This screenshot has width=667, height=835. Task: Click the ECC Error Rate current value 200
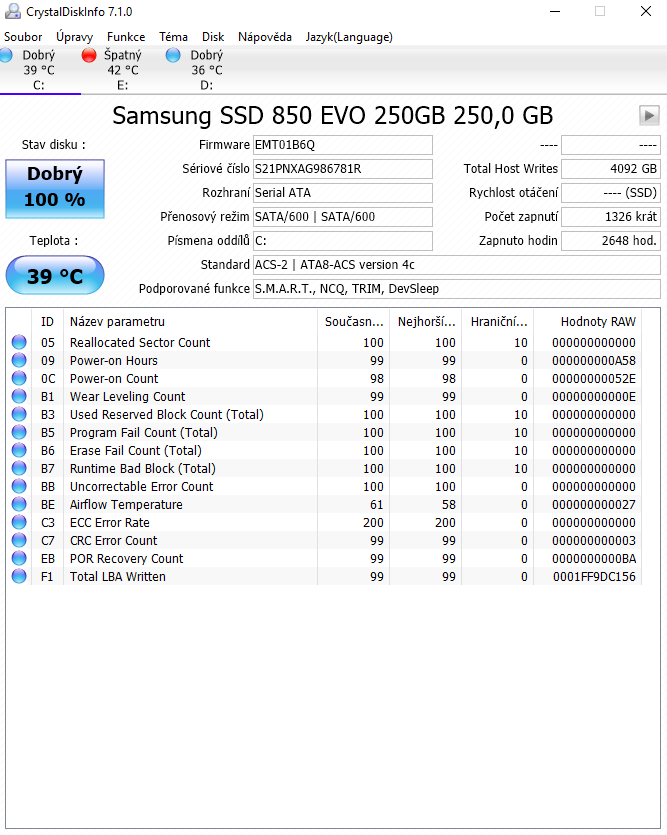click(x=373, y=522)
